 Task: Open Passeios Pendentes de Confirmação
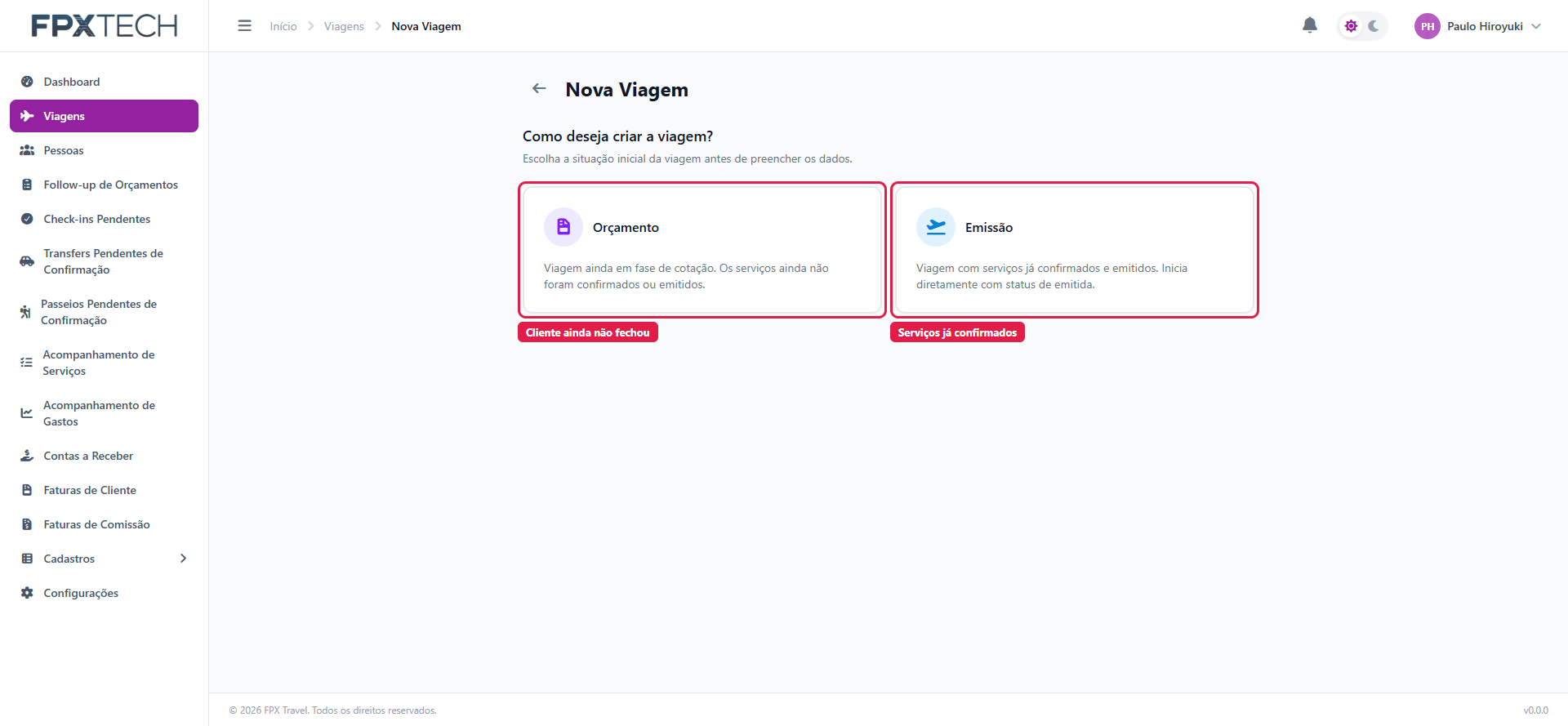pyautogui.click(x=104, y=312)
